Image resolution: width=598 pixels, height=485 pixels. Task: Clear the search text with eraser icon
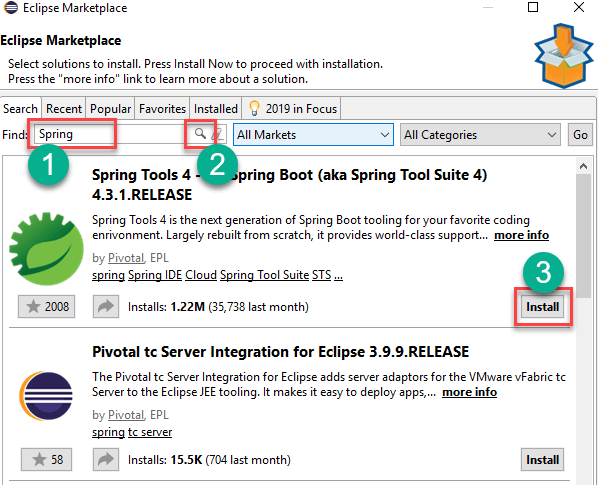point(218,134)
